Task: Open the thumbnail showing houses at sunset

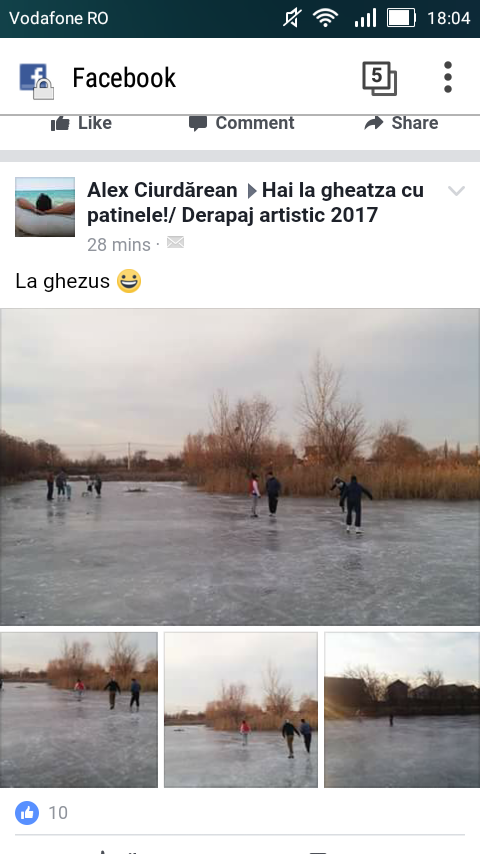Action: [402, 710]
